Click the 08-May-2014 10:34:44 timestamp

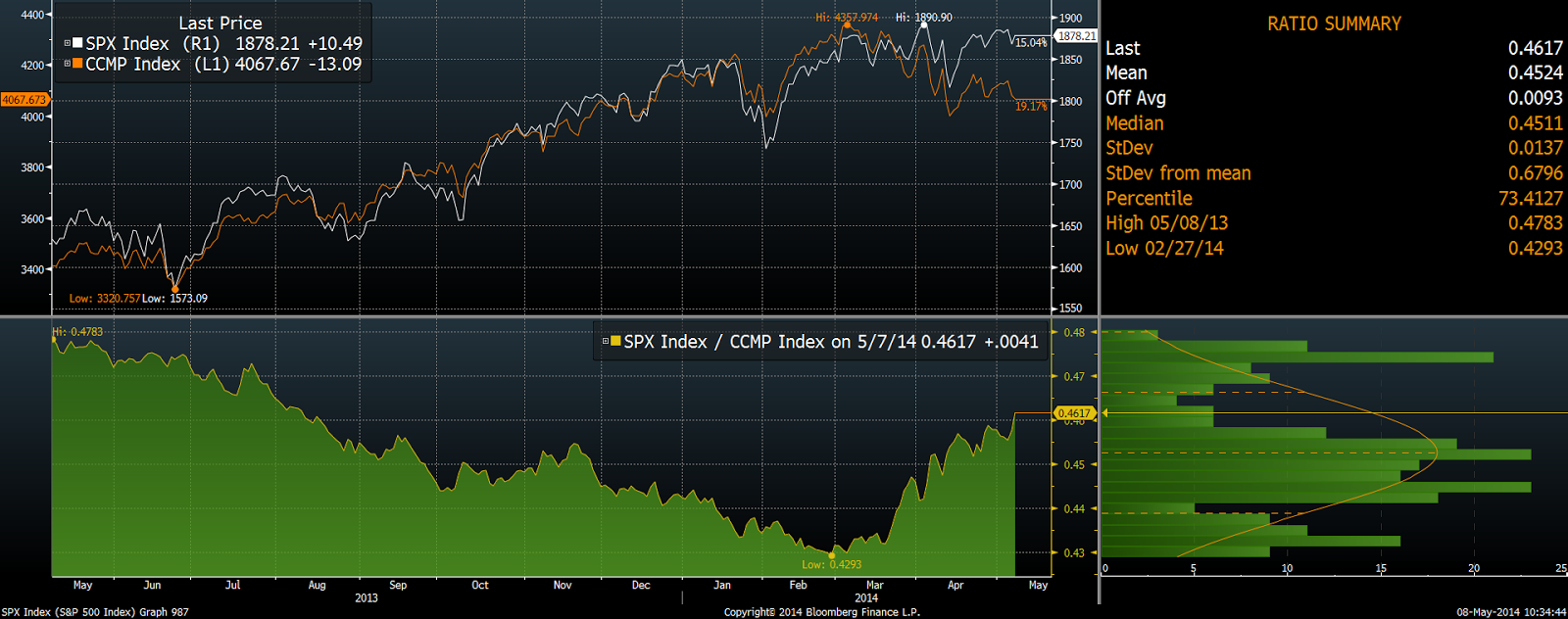pyautogui.click(x=1511, y=612)
